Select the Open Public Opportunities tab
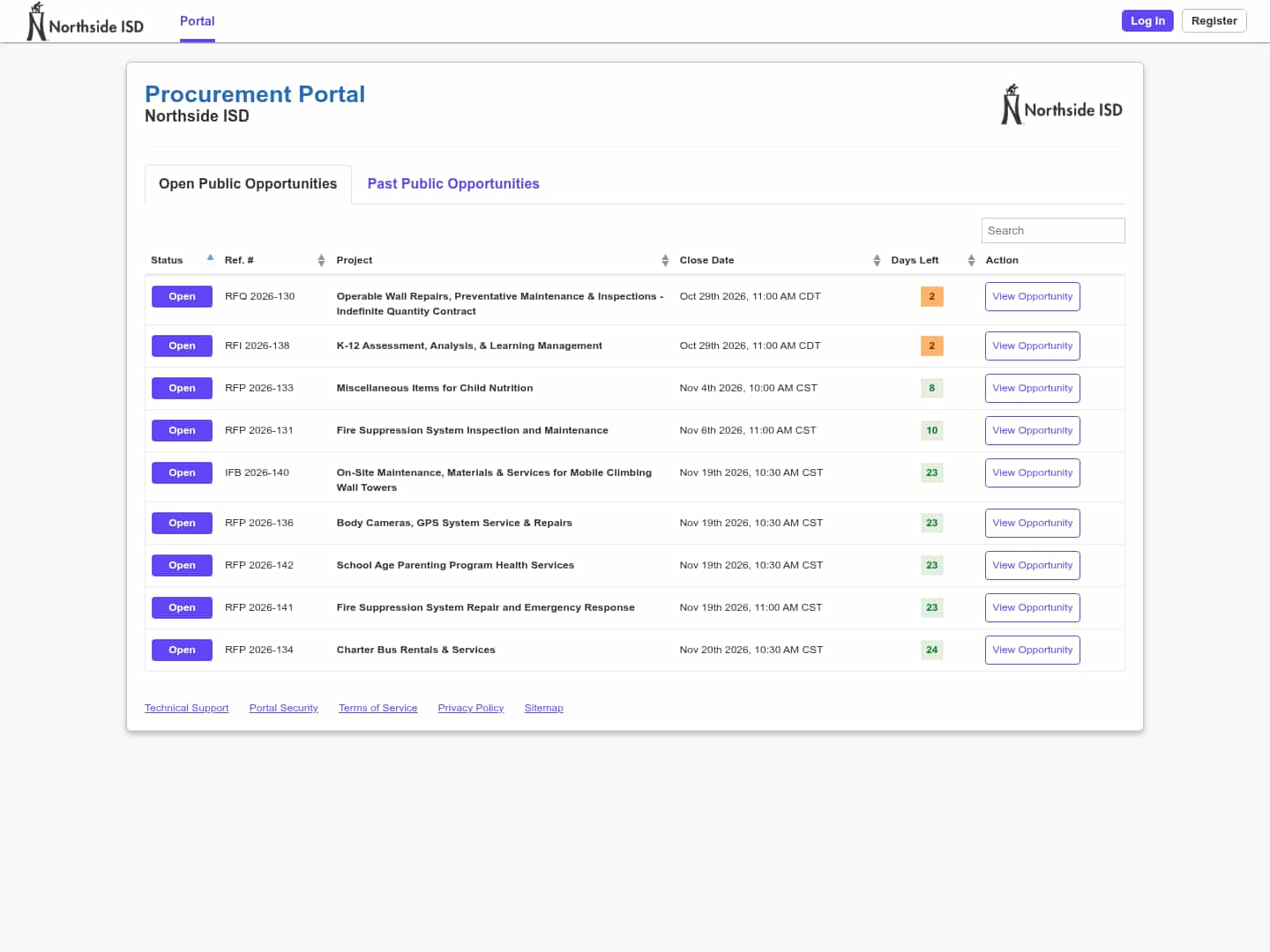Image resolution: width=1270 pixels, height=952 pixels. pyautogui.click(x=248, y=184)
